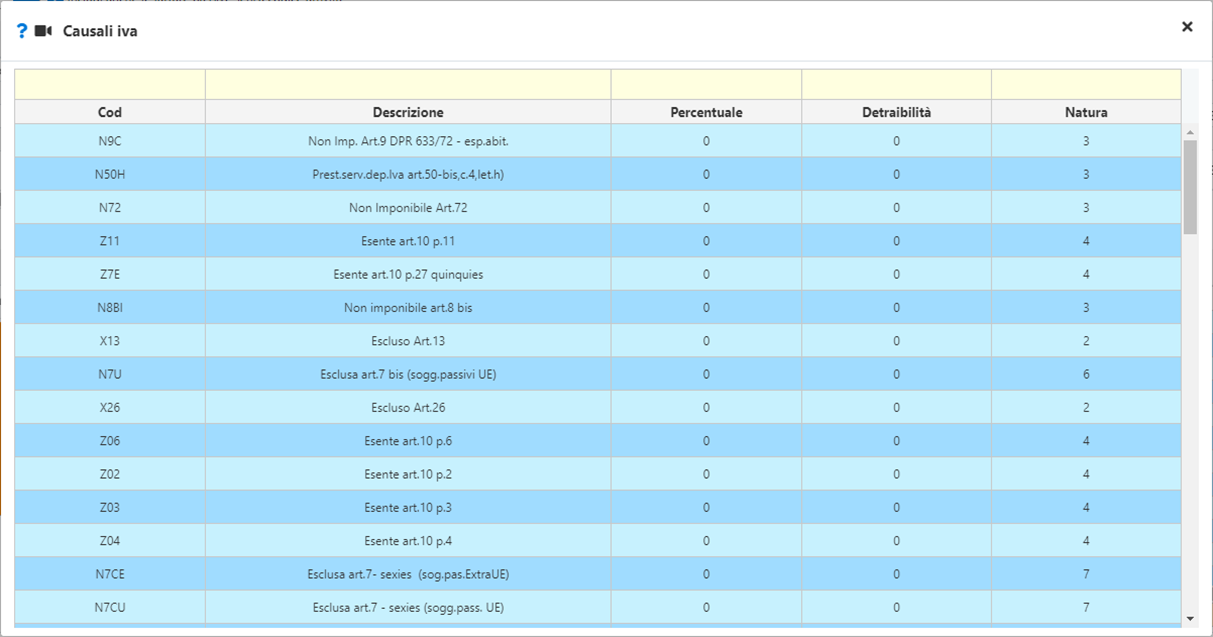The image size is (1213, 637).
Task: Sort by the Descrizione column header
Action: (408, 112)
